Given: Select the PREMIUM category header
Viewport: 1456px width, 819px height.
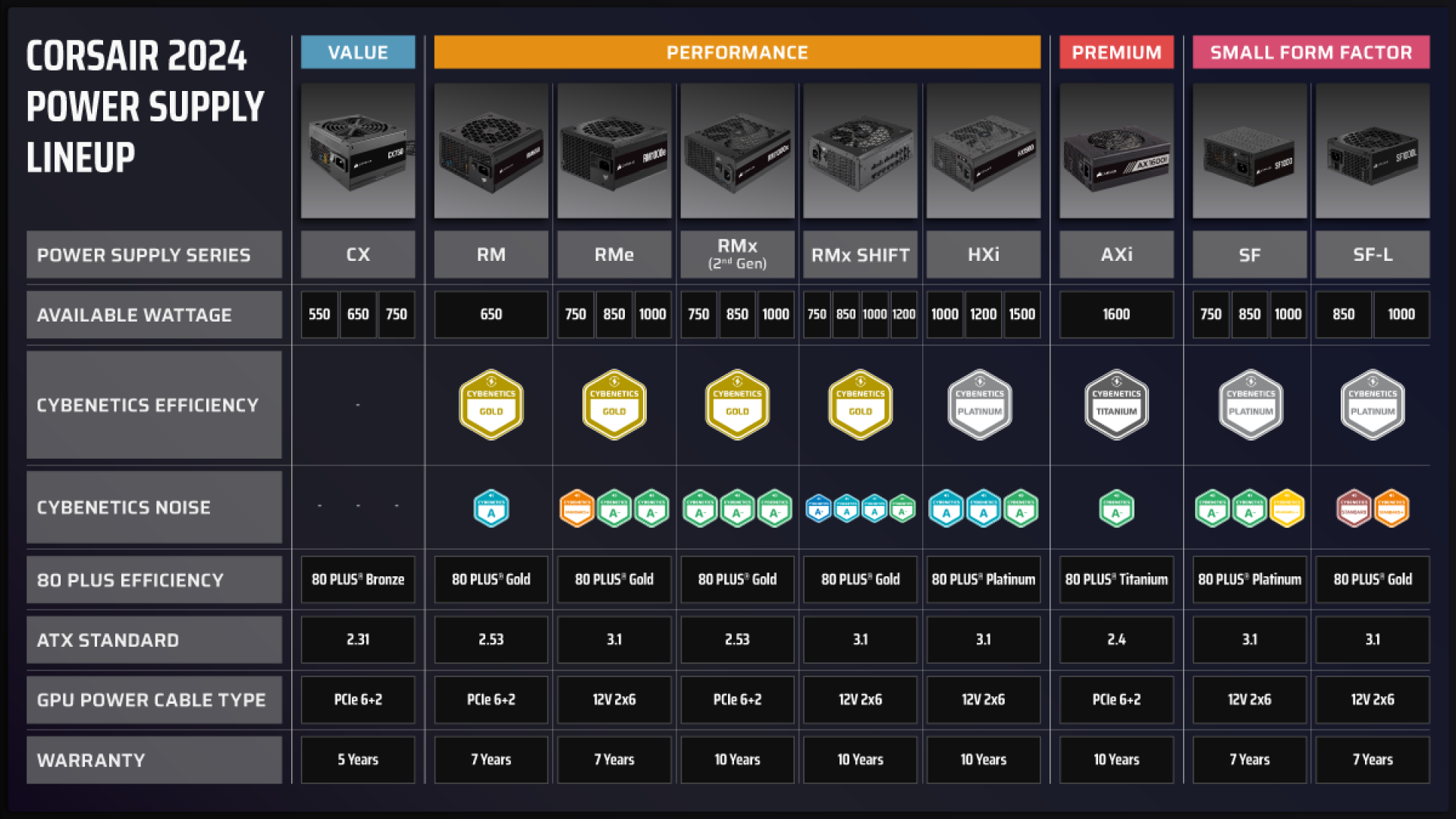Looking at the screenshot, I should coord(1116,52).
